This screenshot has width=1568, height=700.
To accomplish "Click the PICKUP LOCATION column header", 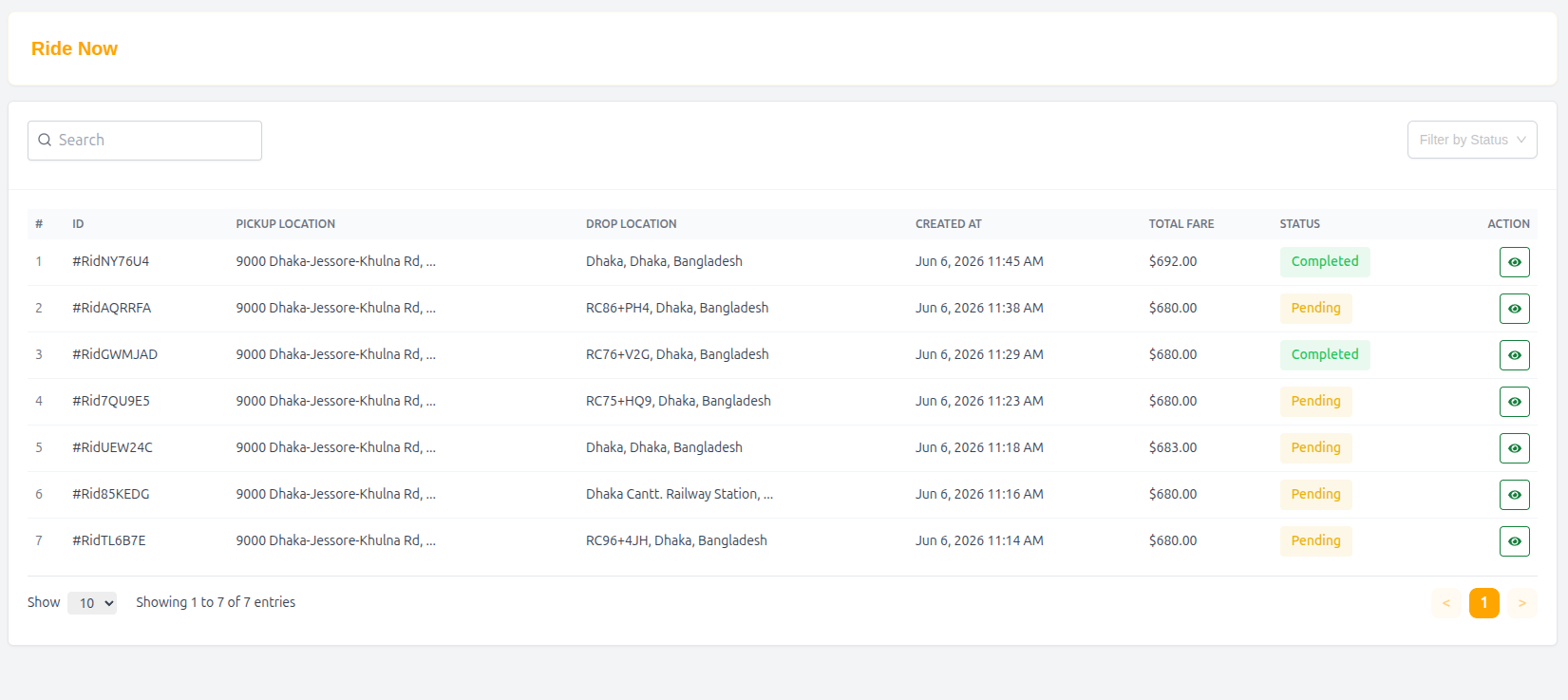I will pos(286,224).
